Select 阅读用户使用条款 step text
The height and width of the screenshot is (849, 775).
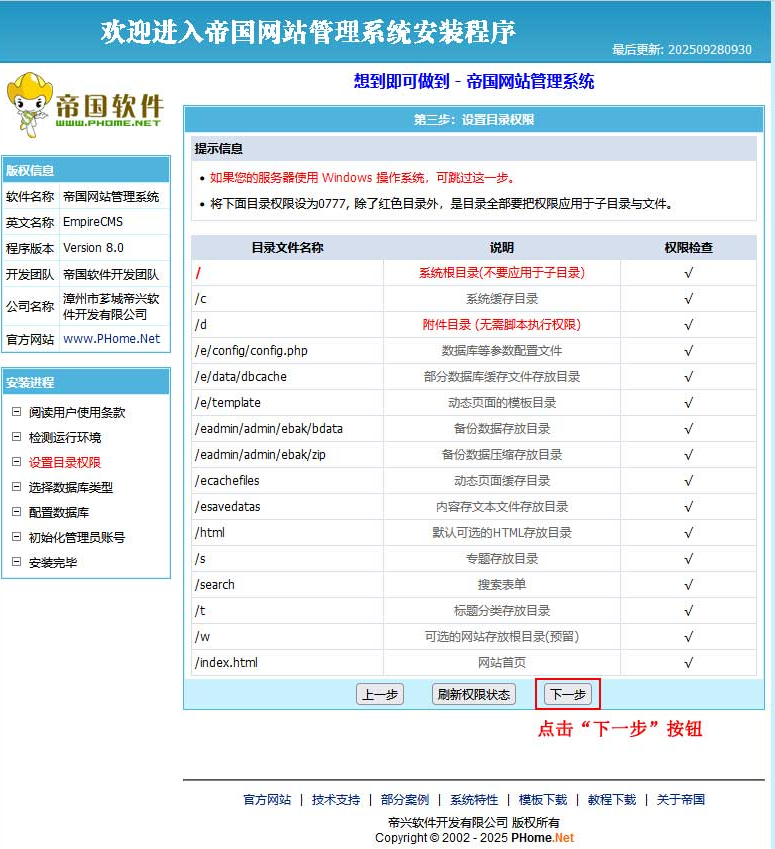[77, 413]
